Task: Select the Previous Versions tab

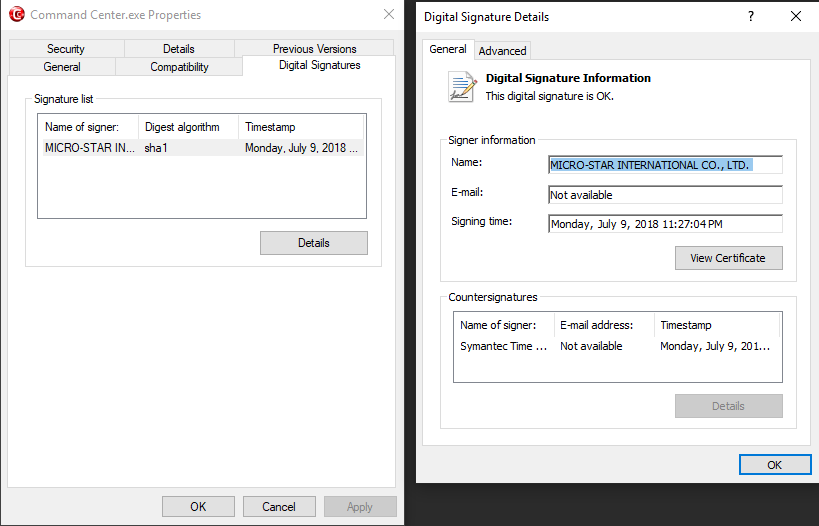Action: coord(314,48)
